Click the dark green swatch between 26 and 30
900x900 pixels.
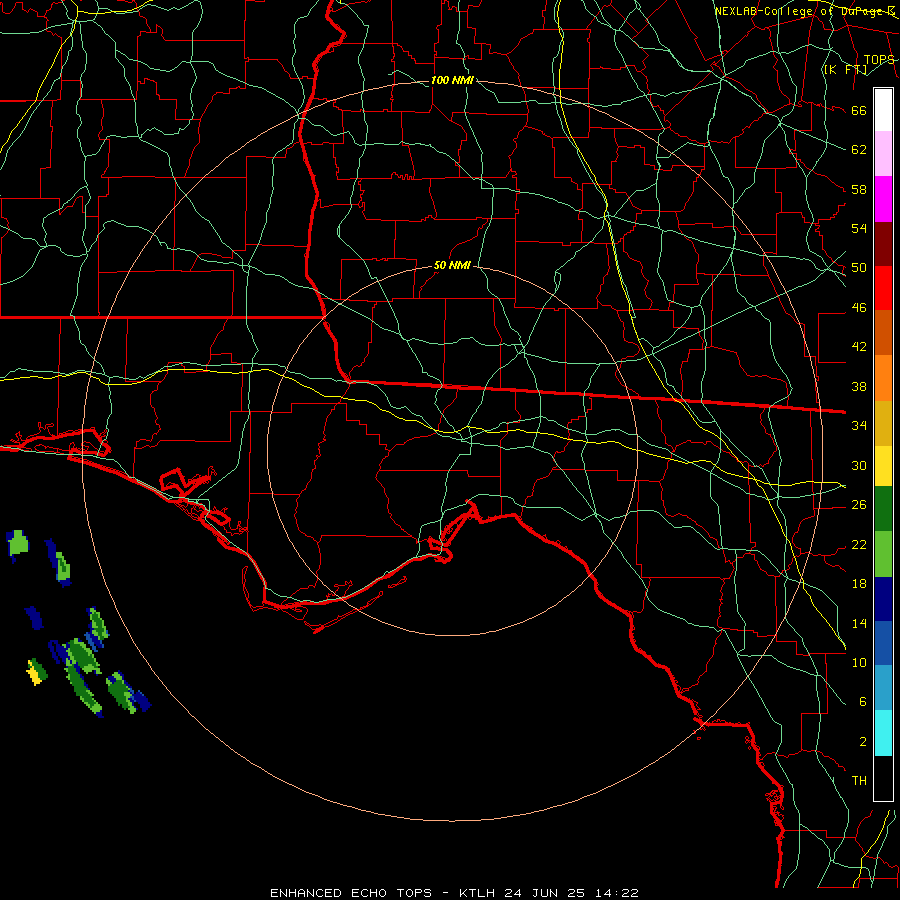[883, 509]
